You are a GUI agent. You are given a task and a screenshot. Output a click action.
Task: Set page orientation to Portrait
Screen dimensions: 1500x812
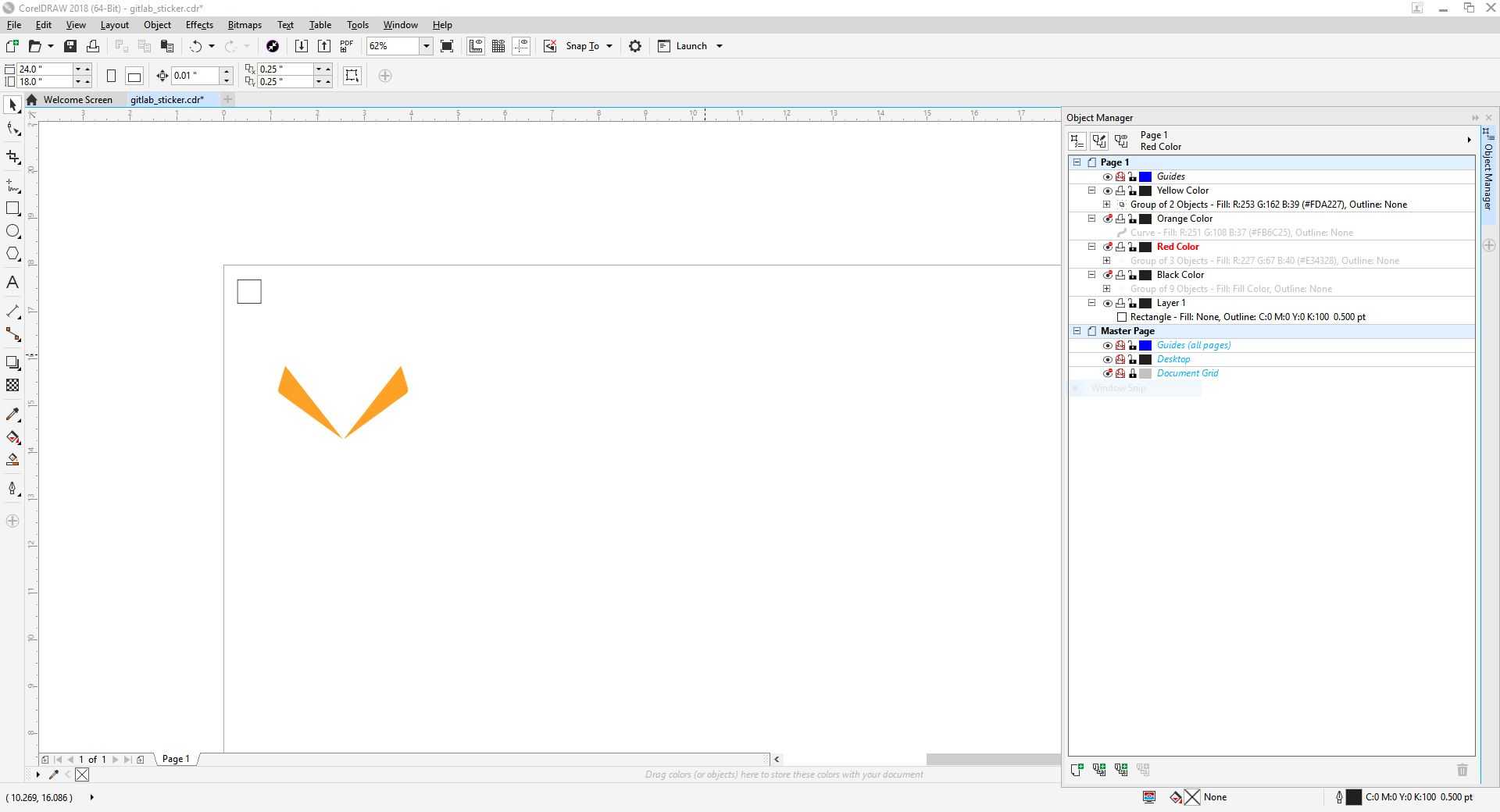111,76
